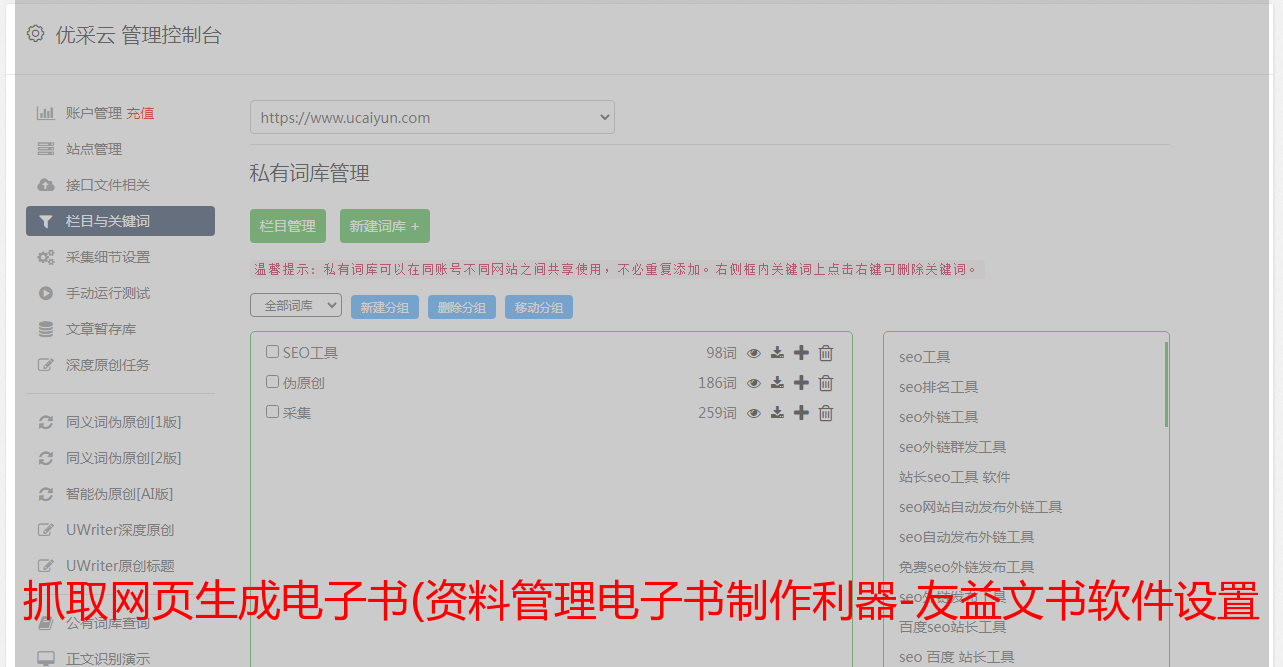View SEO工具 keywords via eye icon

754,353
